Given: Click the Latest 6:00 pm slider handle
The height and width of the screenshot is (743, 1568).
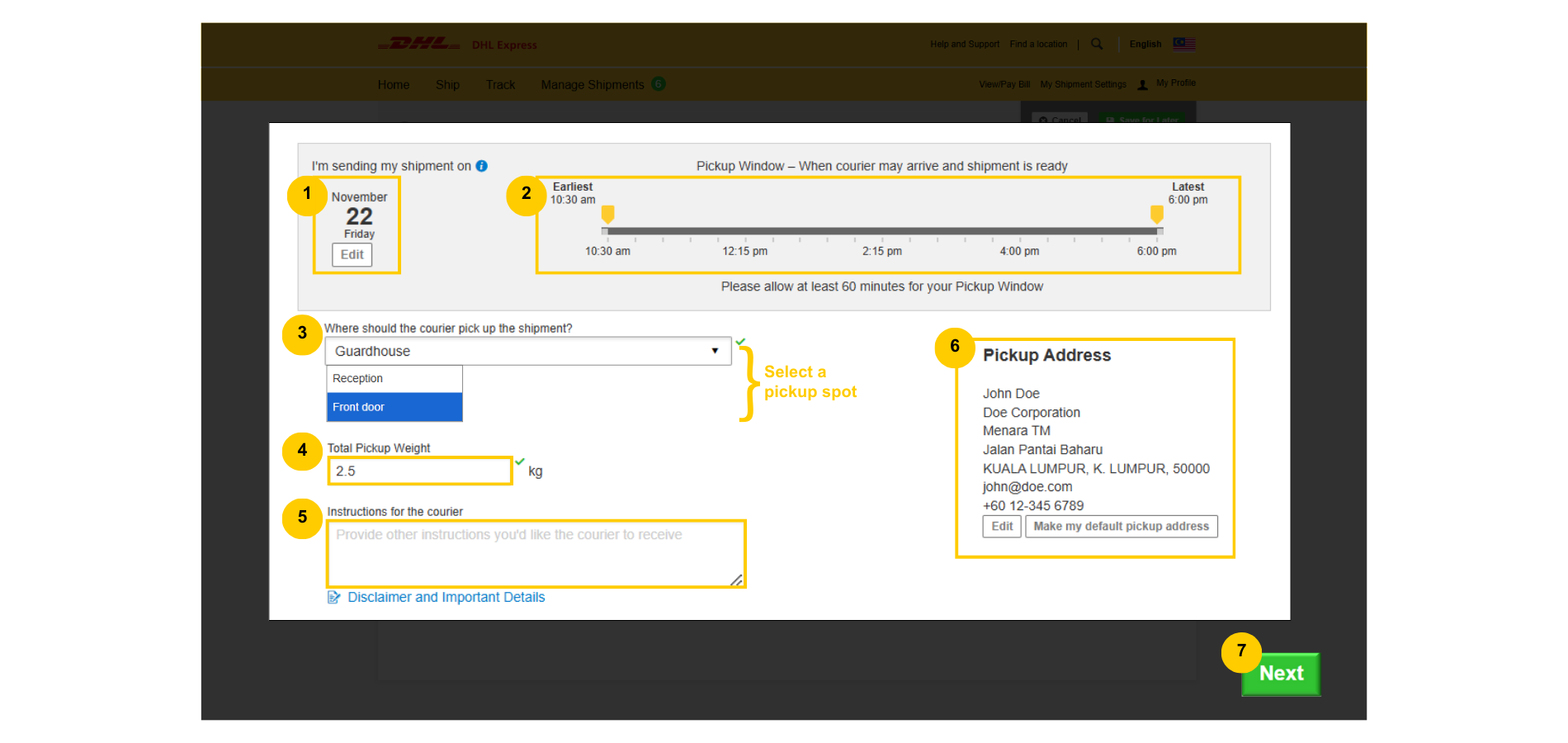Looking at the screenshot, I should click(1157, 215).
